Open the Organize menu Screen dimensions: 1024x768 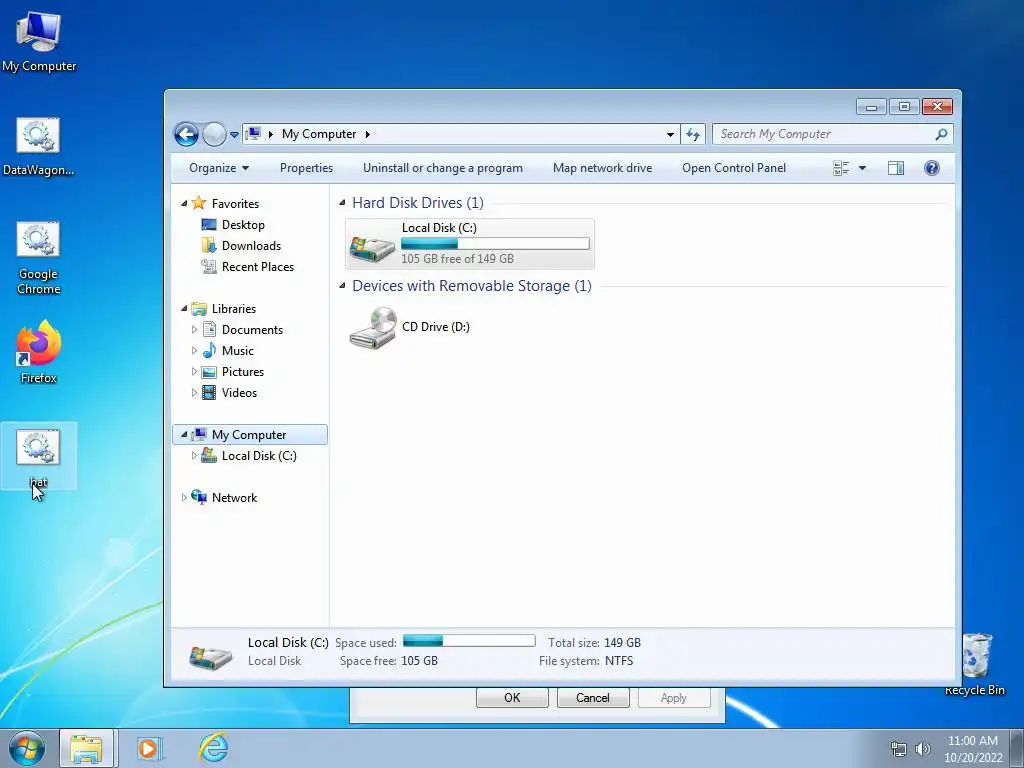[x=219, y=168]
